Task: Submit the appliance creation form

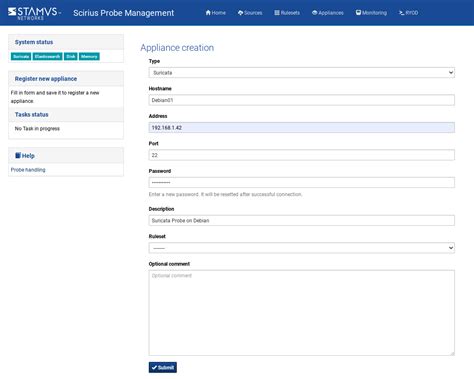Action: point(163,367)
